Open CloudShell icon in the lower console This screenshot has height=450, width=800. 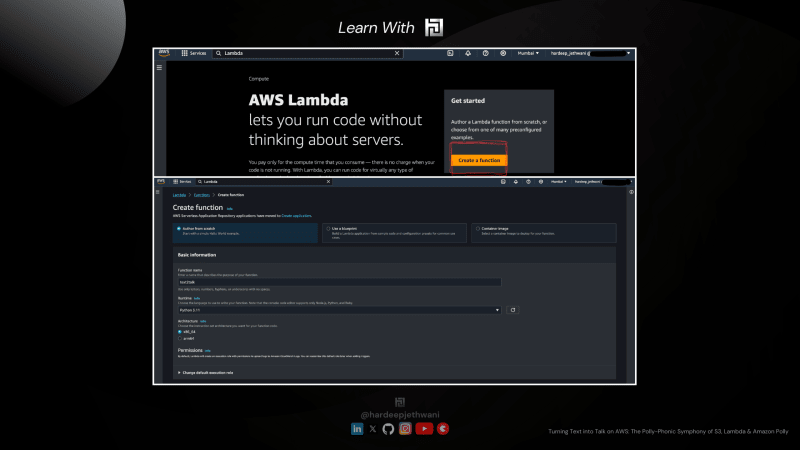(x=503, y=182)
